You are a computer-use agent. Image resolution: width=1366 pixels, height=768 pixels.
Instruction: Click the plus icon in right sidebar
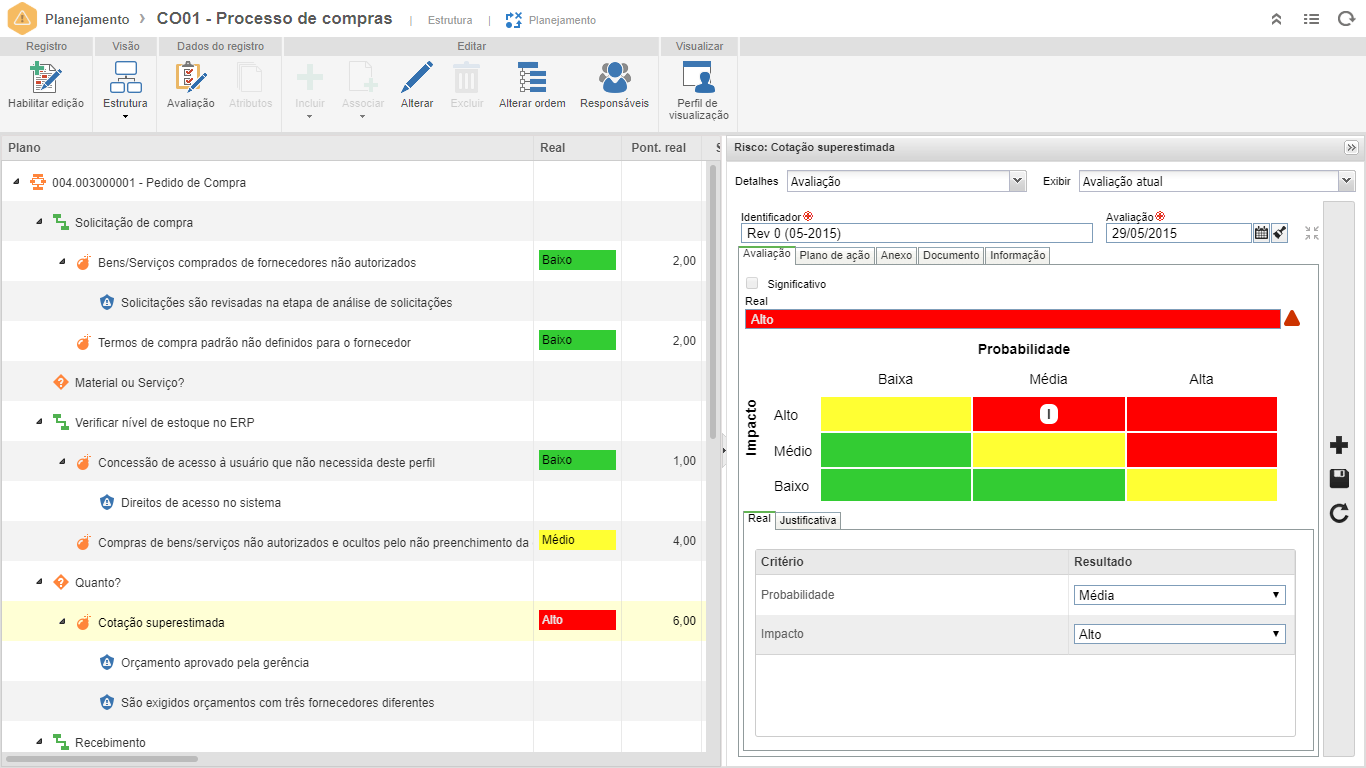pyautogui.click(x=1339, y=445)
